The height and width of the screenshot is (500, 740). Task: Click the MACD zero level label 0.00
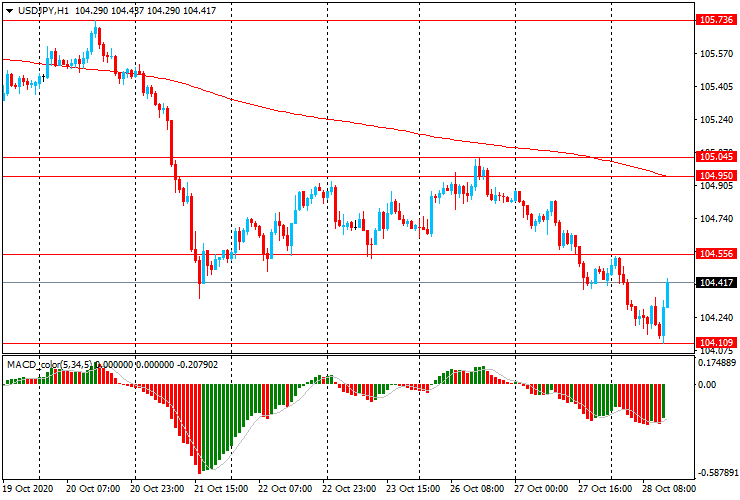coord(707,385)
